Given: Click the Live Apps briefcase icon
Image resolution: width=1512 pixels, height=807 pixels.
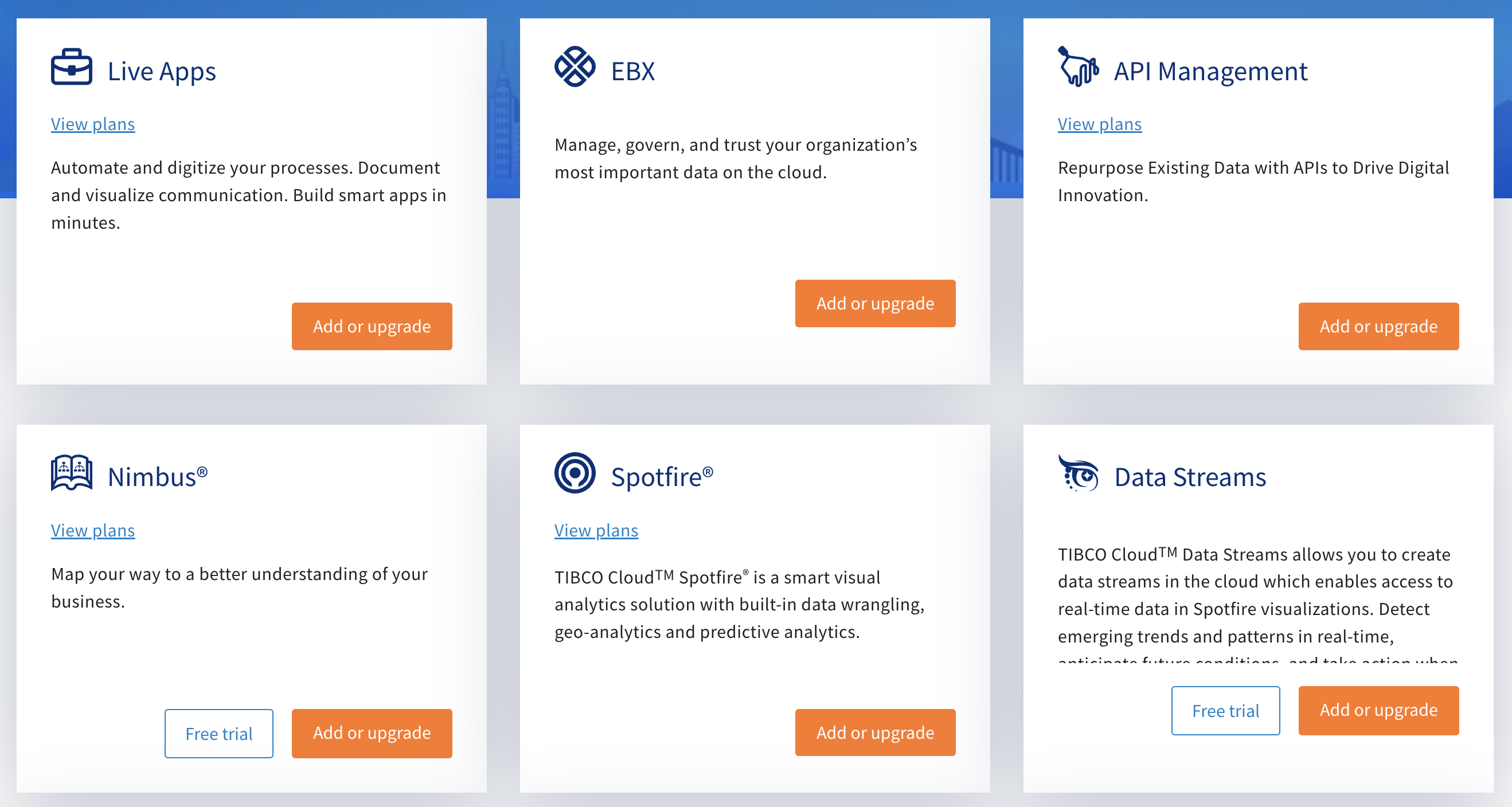Looking at the screenshot, I should [x=71, y=67].
